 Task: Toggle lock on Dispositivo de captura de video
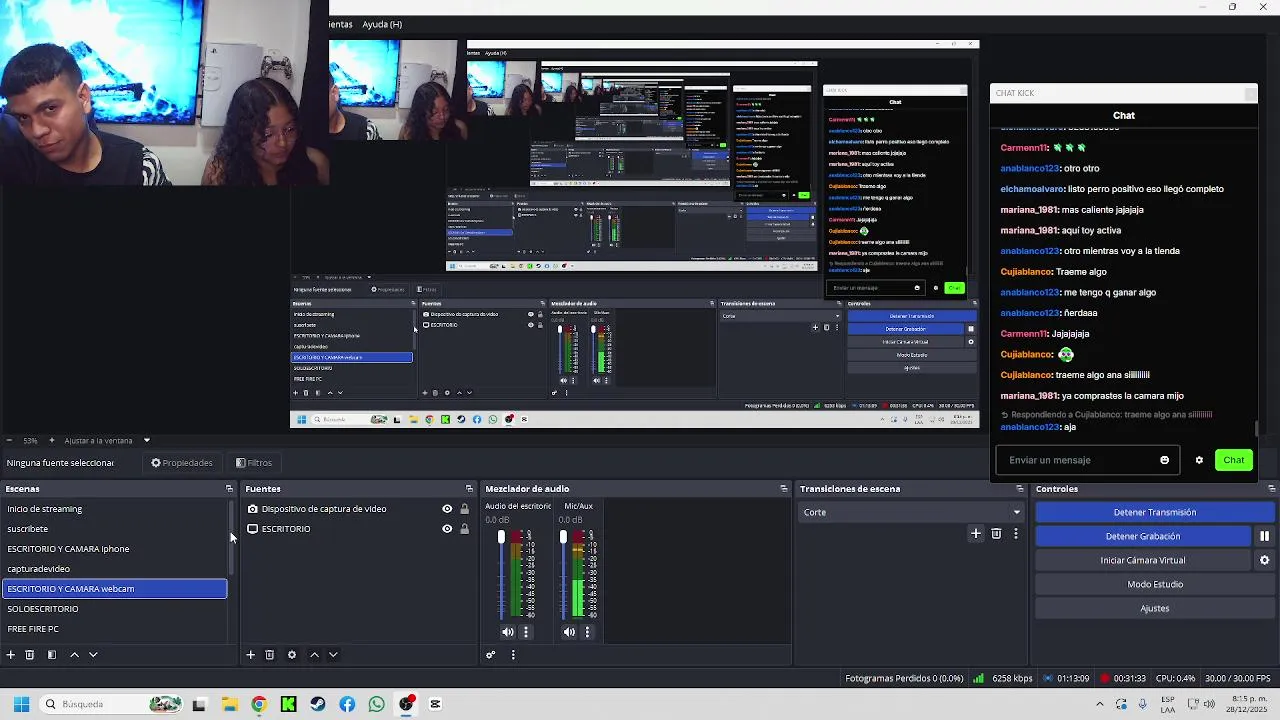click(x=464, y=509)
